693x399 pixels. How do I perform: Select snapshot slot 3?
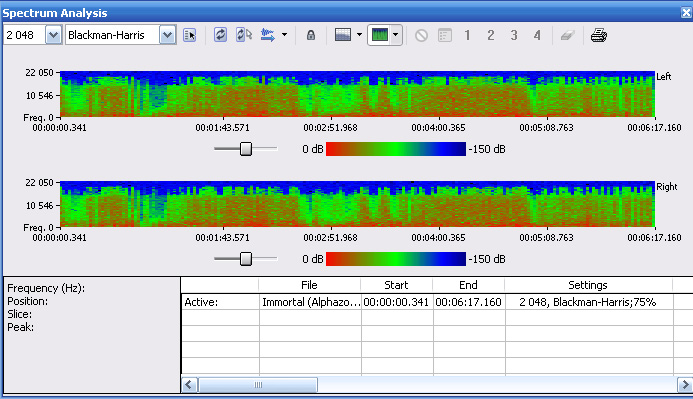coord(514,35)
